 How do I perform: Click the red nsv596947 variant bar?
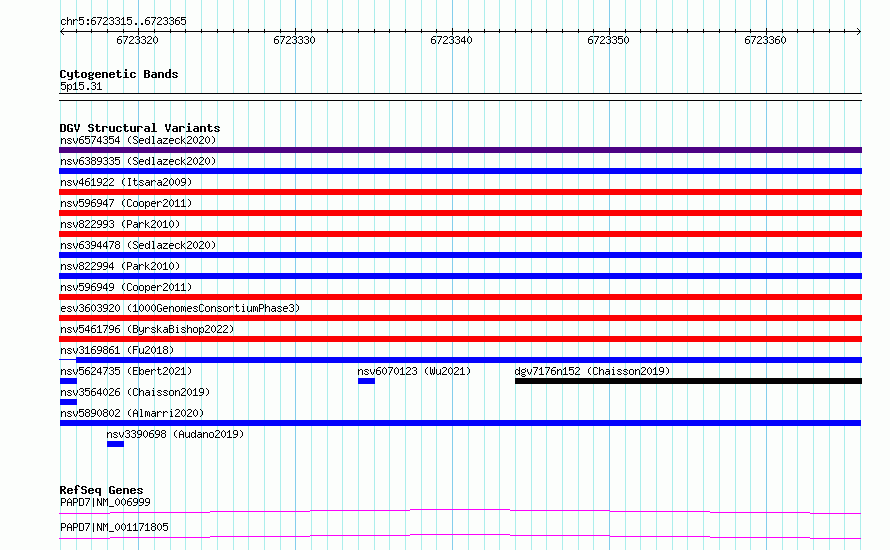click(x=460, y=213)
